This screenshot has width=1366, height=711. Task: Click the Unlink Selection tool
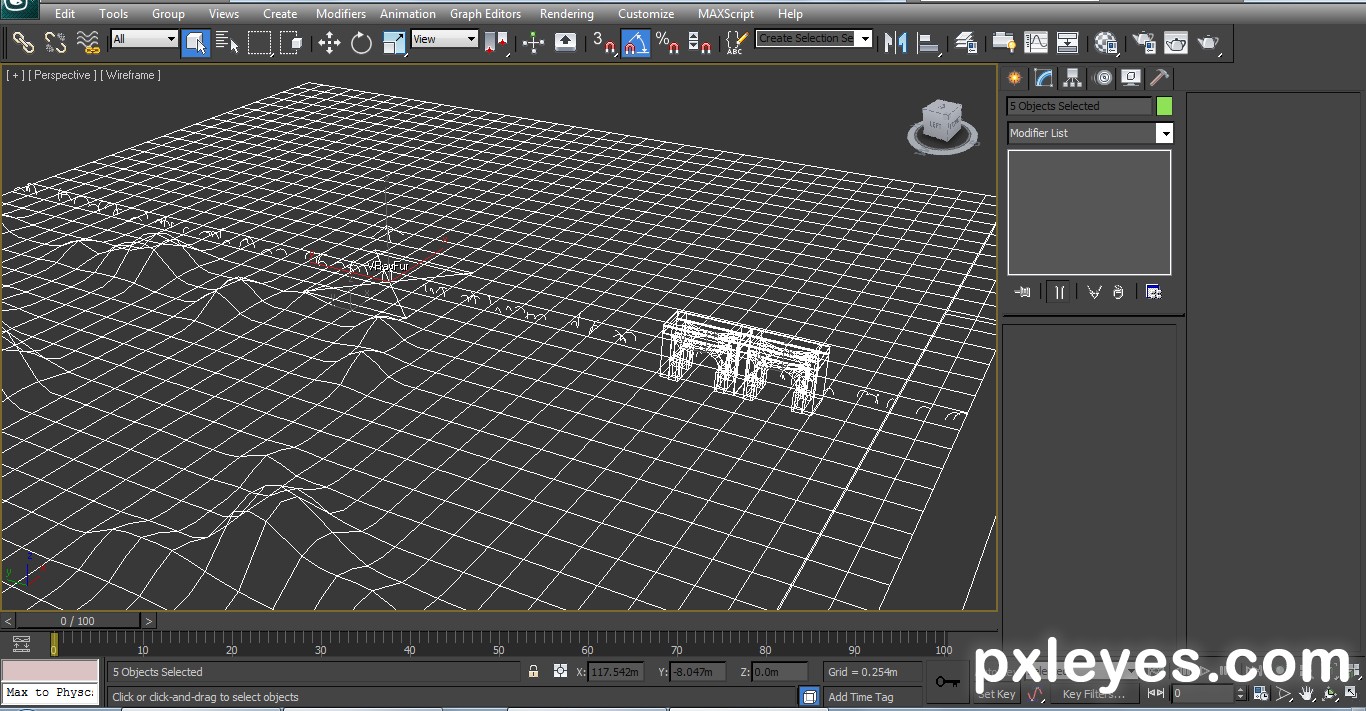pos(55,42)
